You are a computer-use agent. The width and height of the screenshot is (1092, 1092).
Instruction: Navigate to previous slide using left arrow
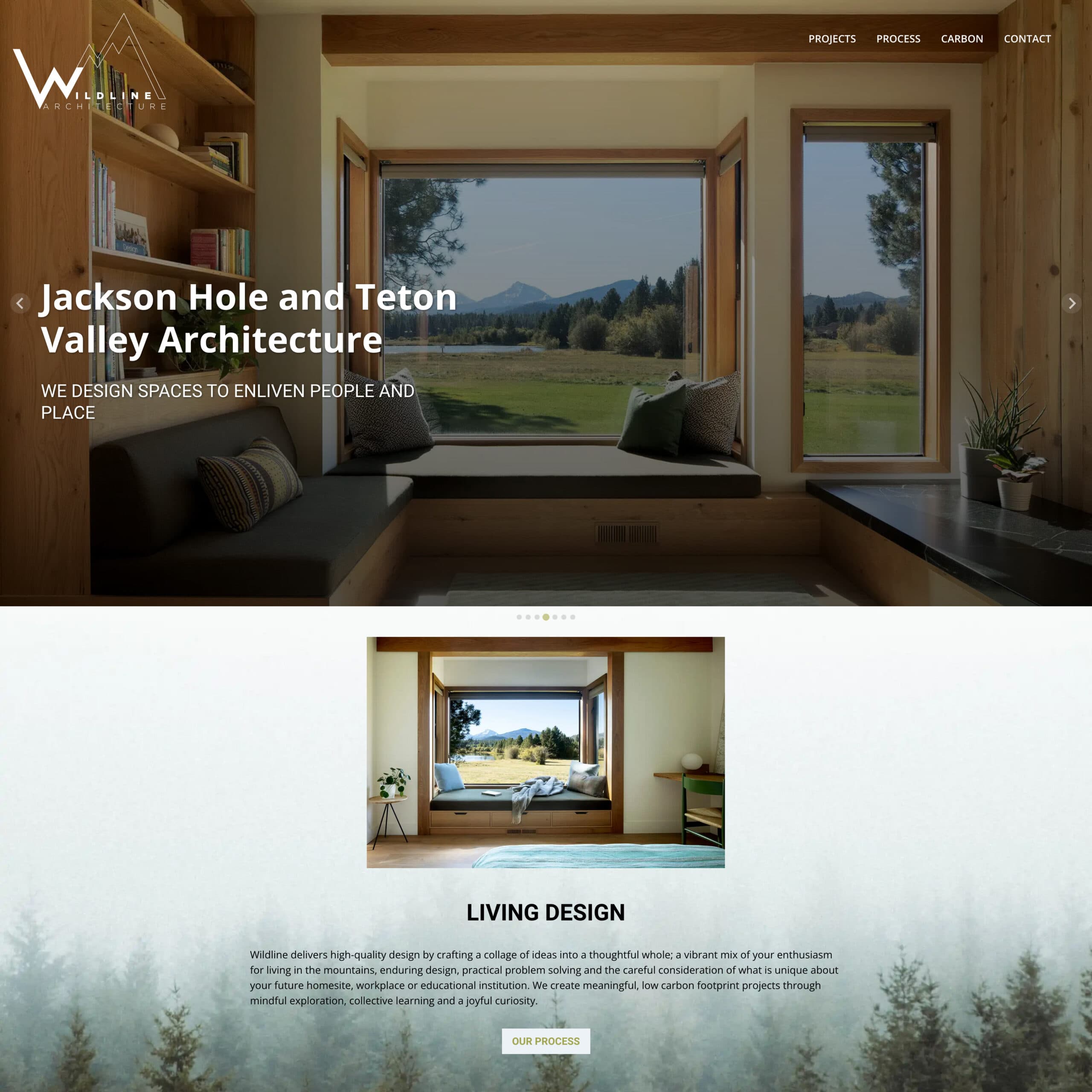(x=20, y=304)
